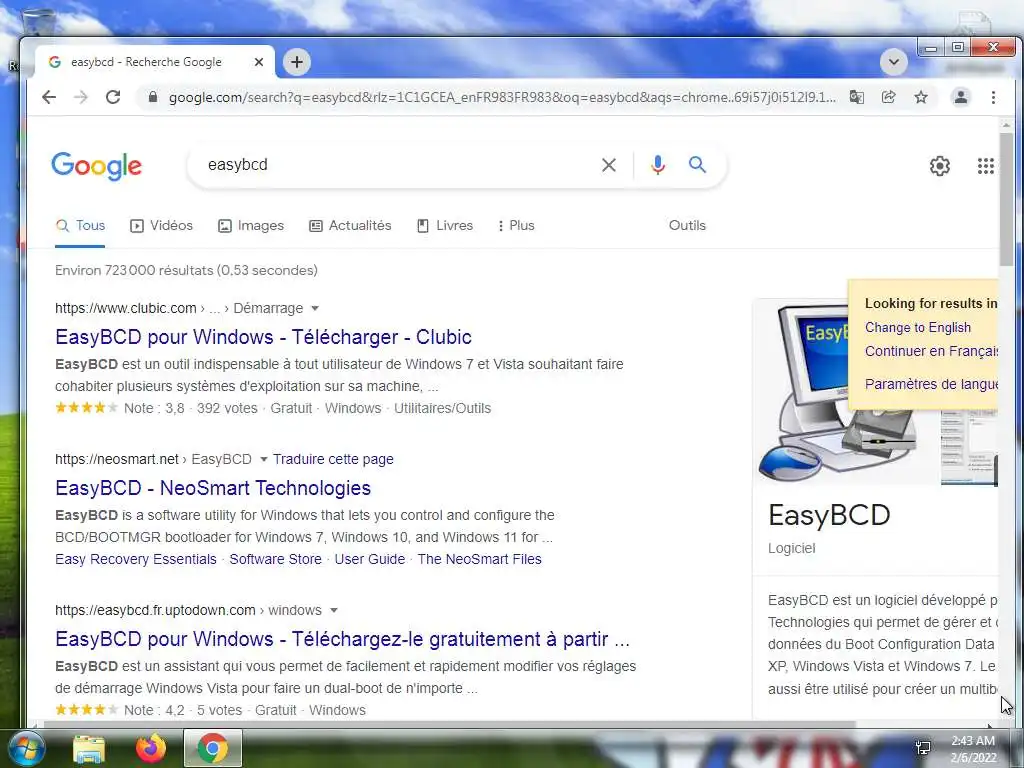
Task: Click the padlock site info icon
Action: [x=153, y=97]
